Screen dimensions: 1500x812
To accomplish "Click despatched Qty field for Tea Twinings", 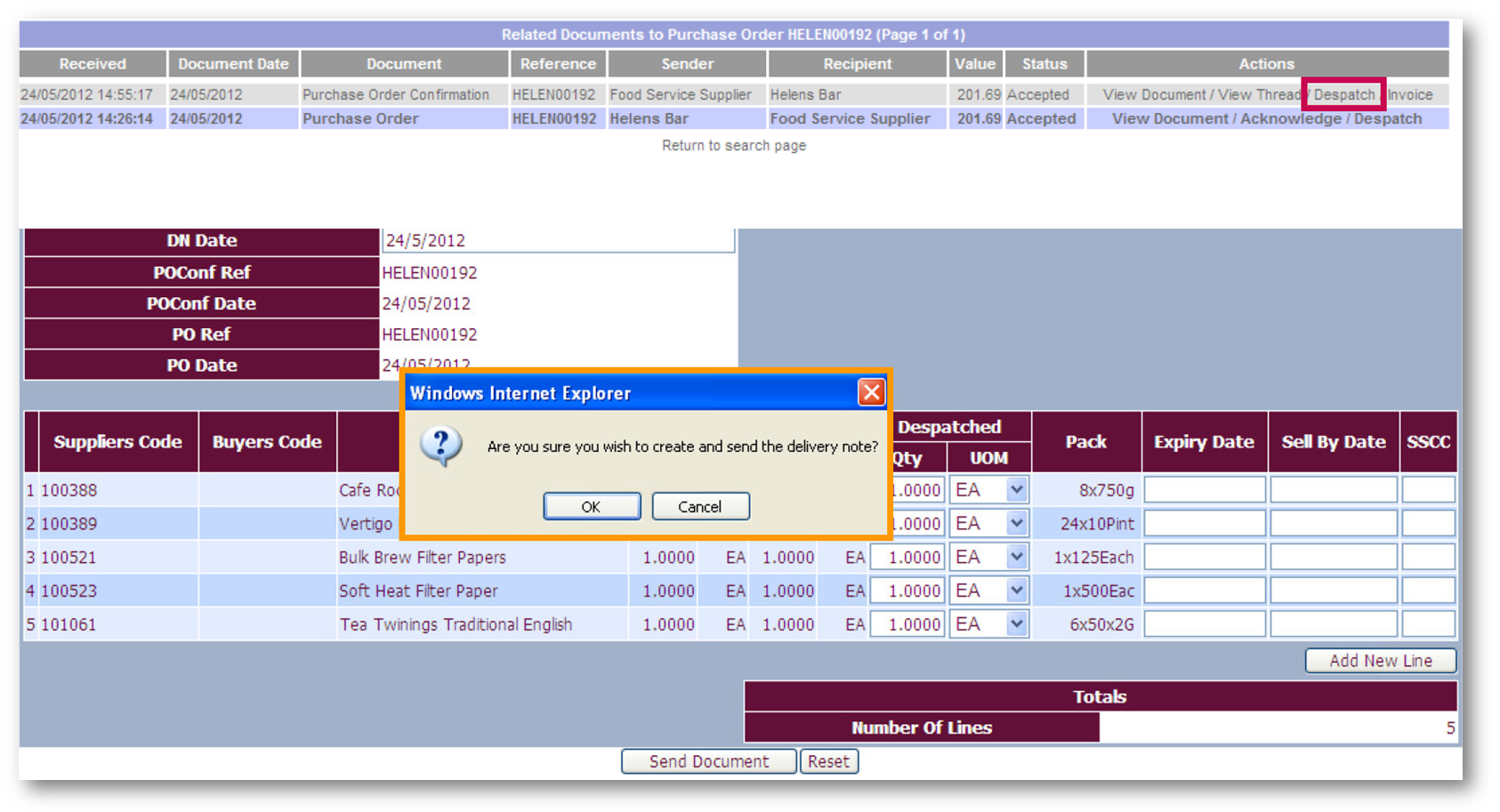I will tap(907, 624).
